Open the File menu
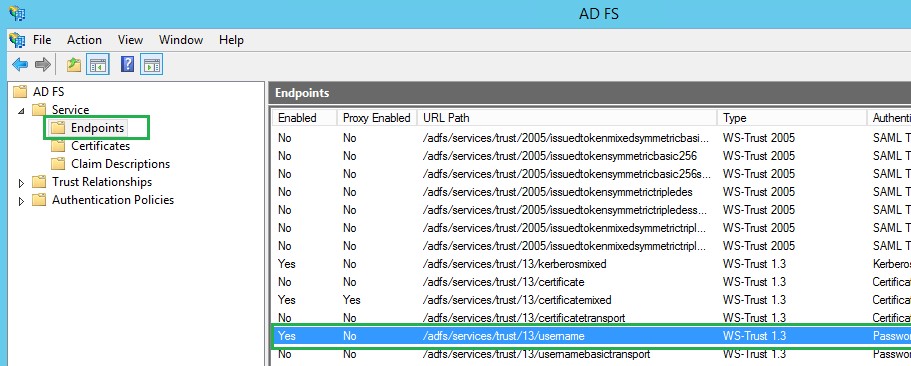 [42, 40]
